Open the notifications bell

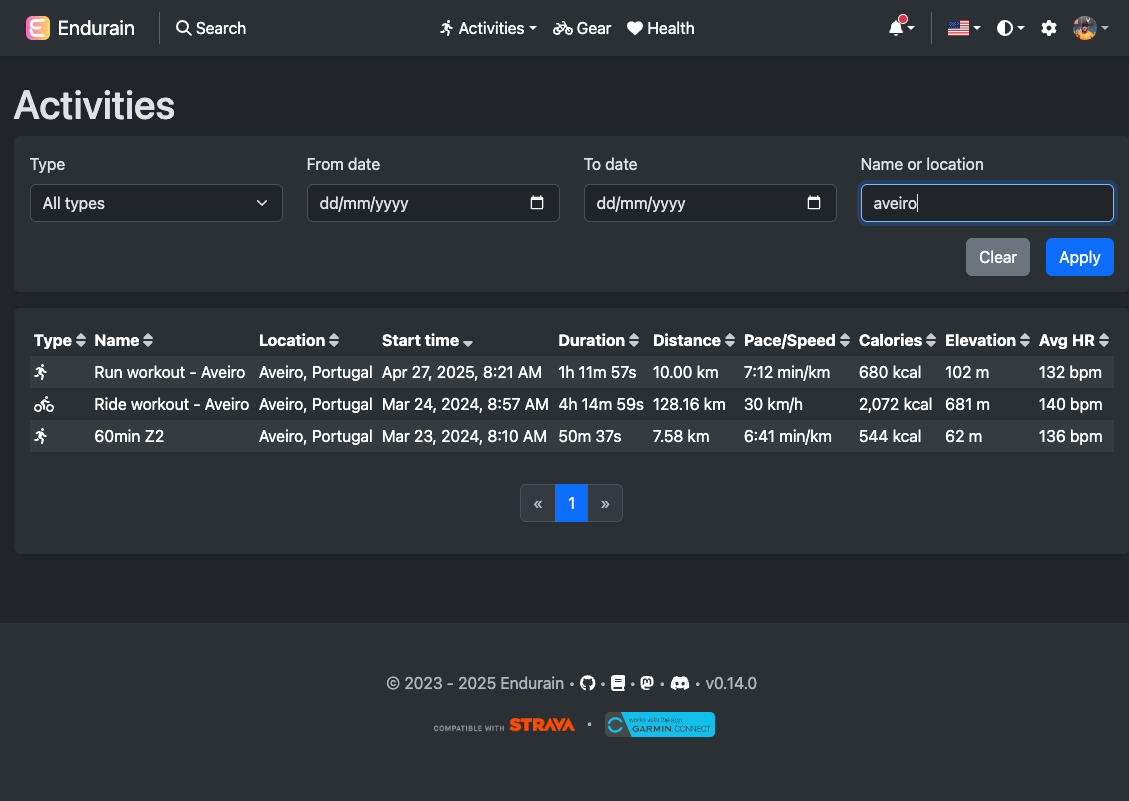tap(897, 28)
